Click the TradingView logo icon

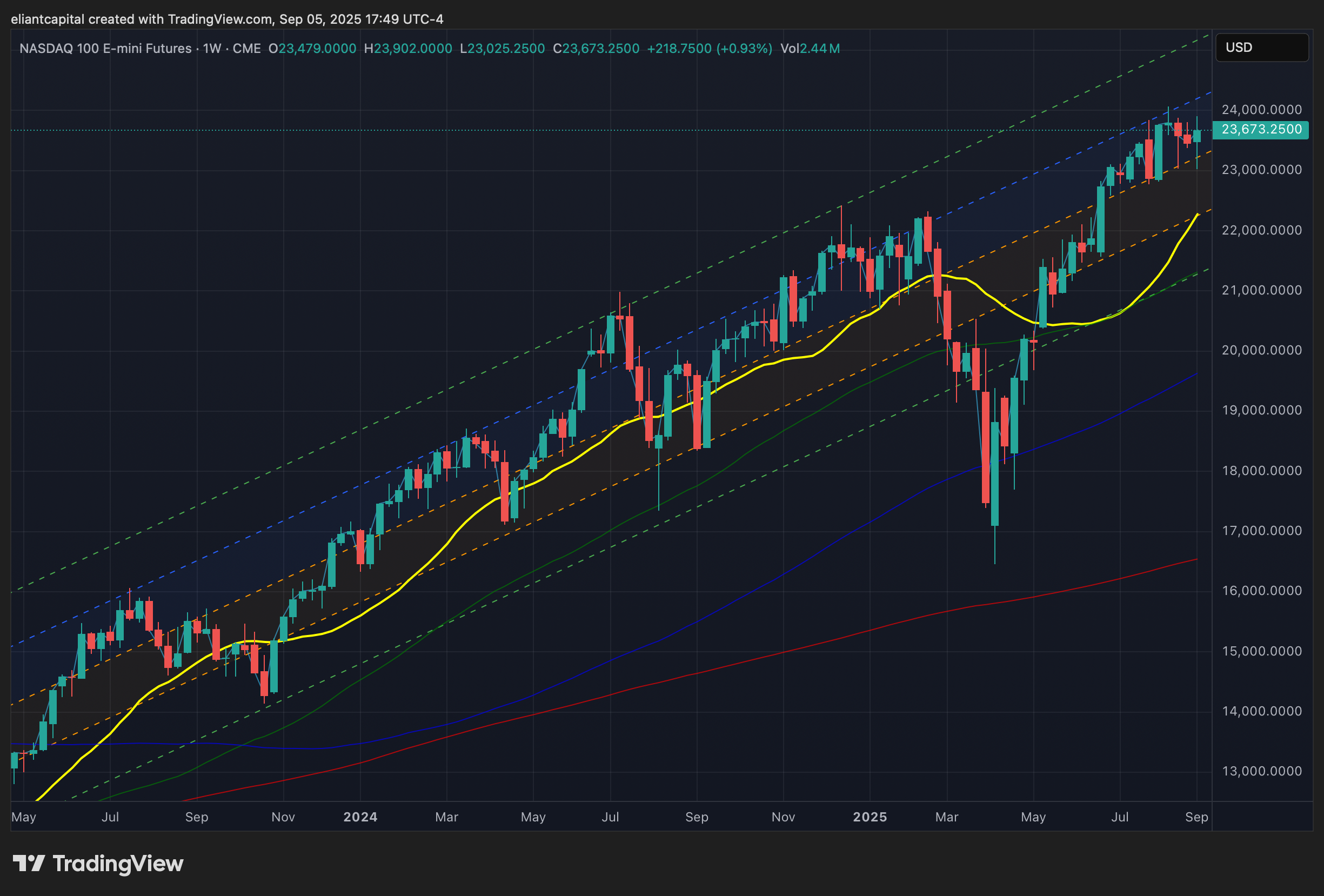(x=29, y=863)
